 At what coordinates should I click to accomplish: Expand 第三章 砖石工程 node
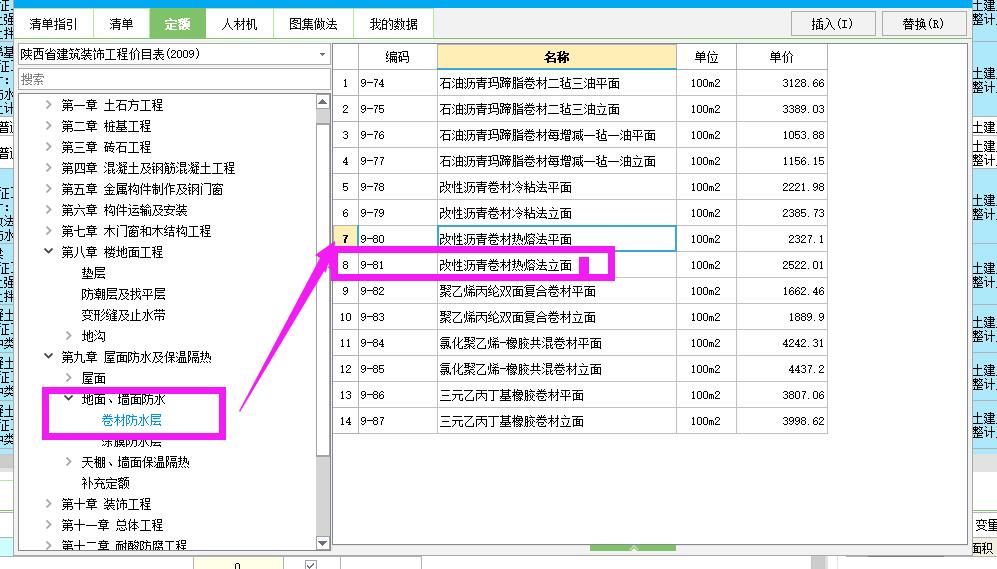point(48,147)
